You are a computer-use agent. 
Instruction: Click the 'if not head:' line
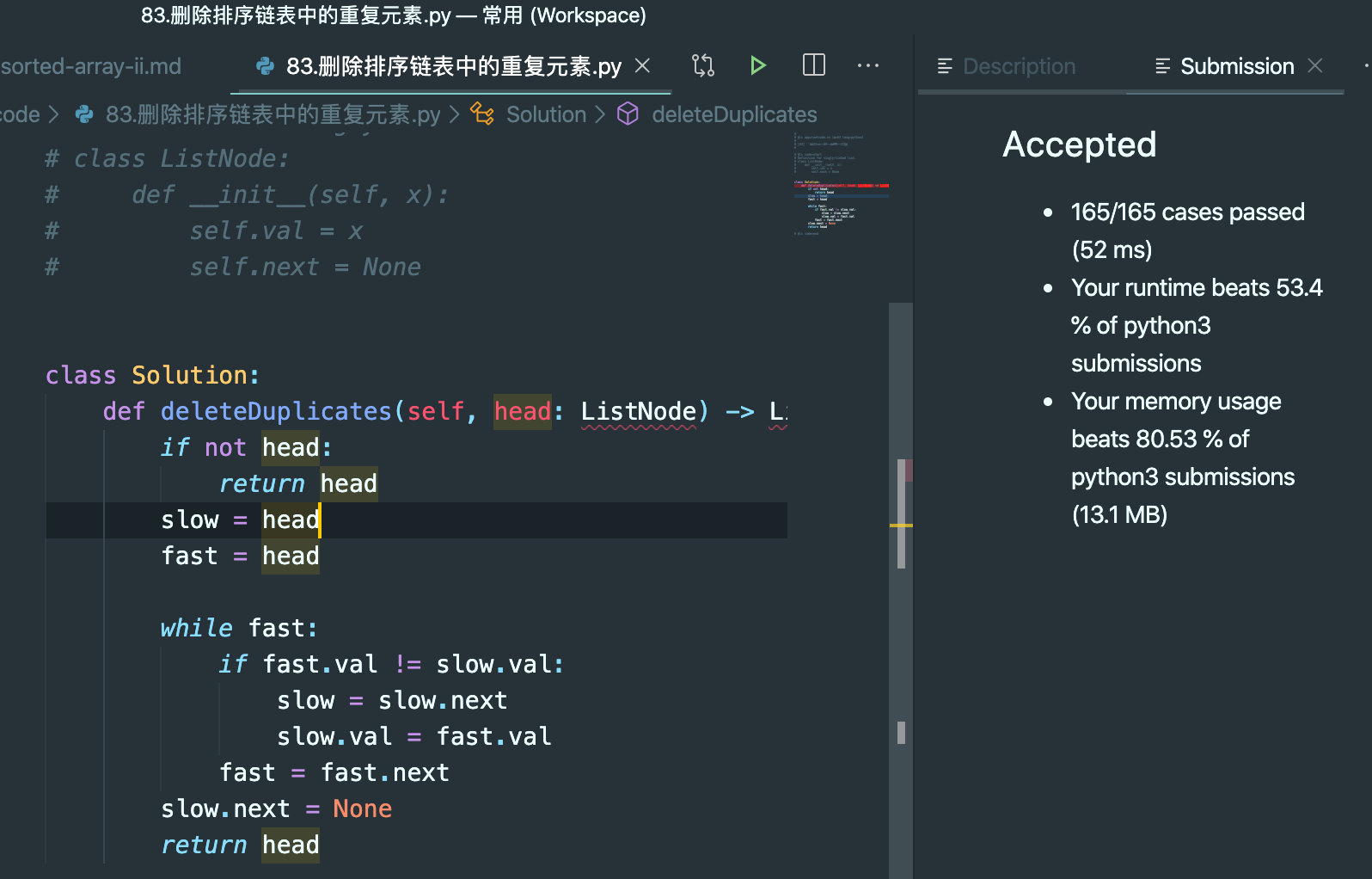[246, 447]
